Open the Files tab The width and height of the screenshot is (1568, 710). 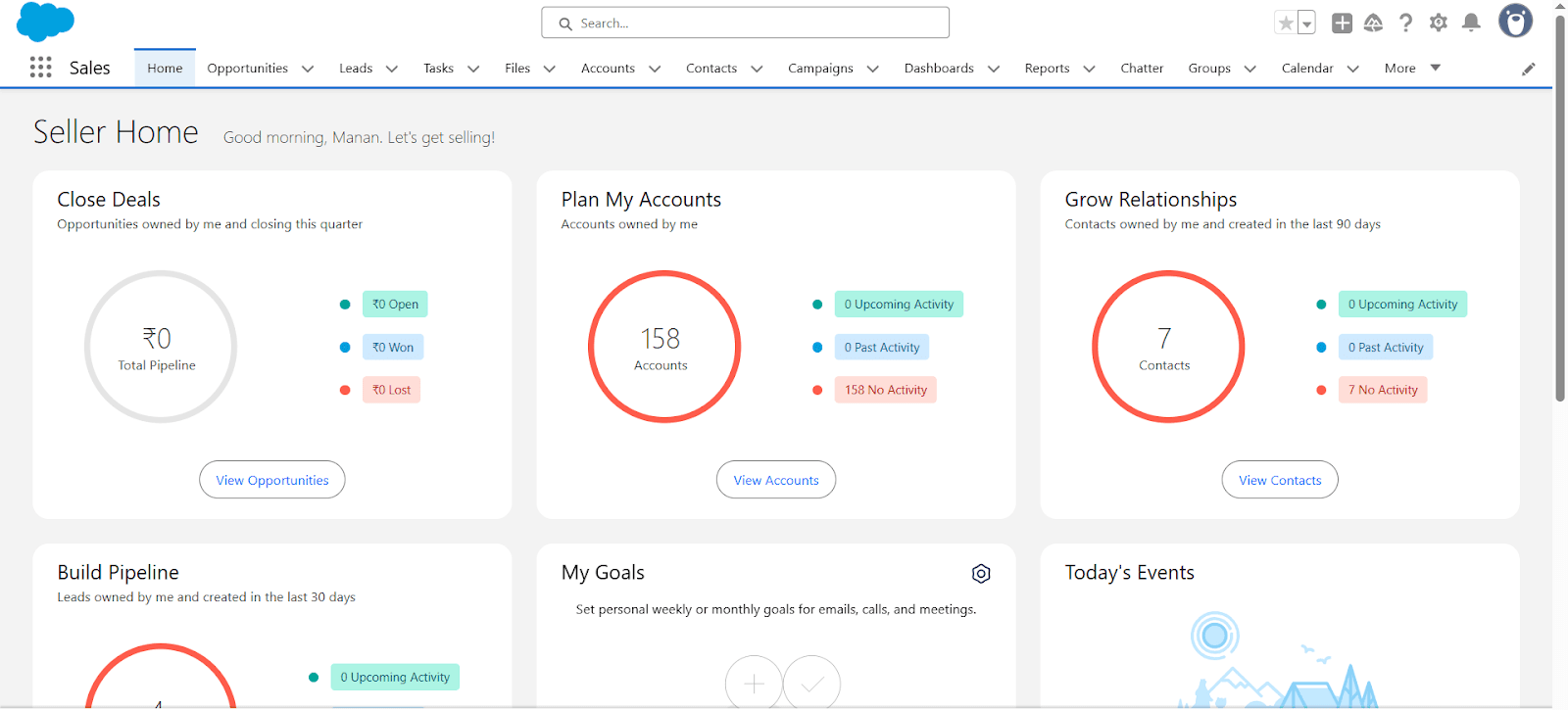tap(517, 68)
